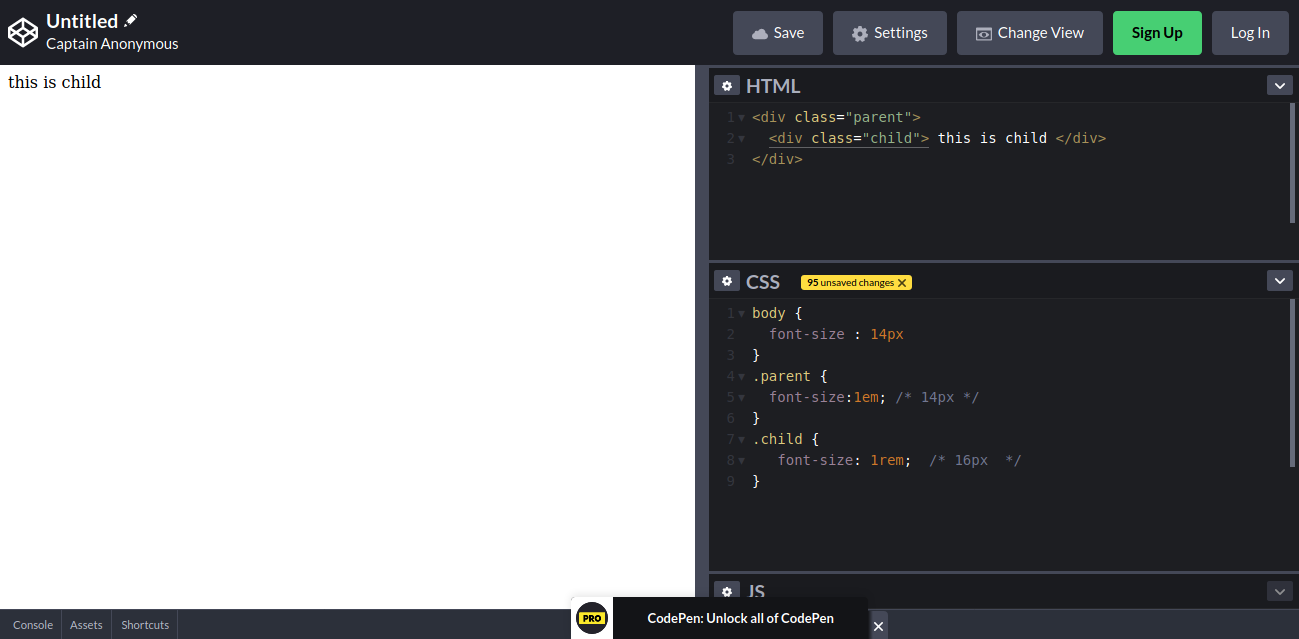Screen dimensions: 1299x639
Task: Click the CodePen logo
Action: [23, 32]
